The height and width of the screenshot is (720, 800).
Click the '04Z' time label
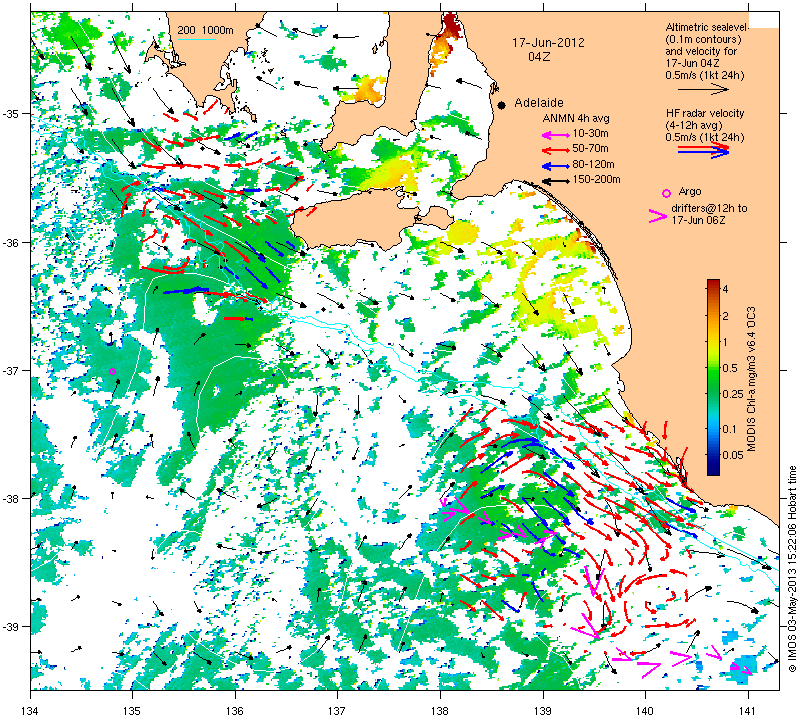click(x=539, y=57)
